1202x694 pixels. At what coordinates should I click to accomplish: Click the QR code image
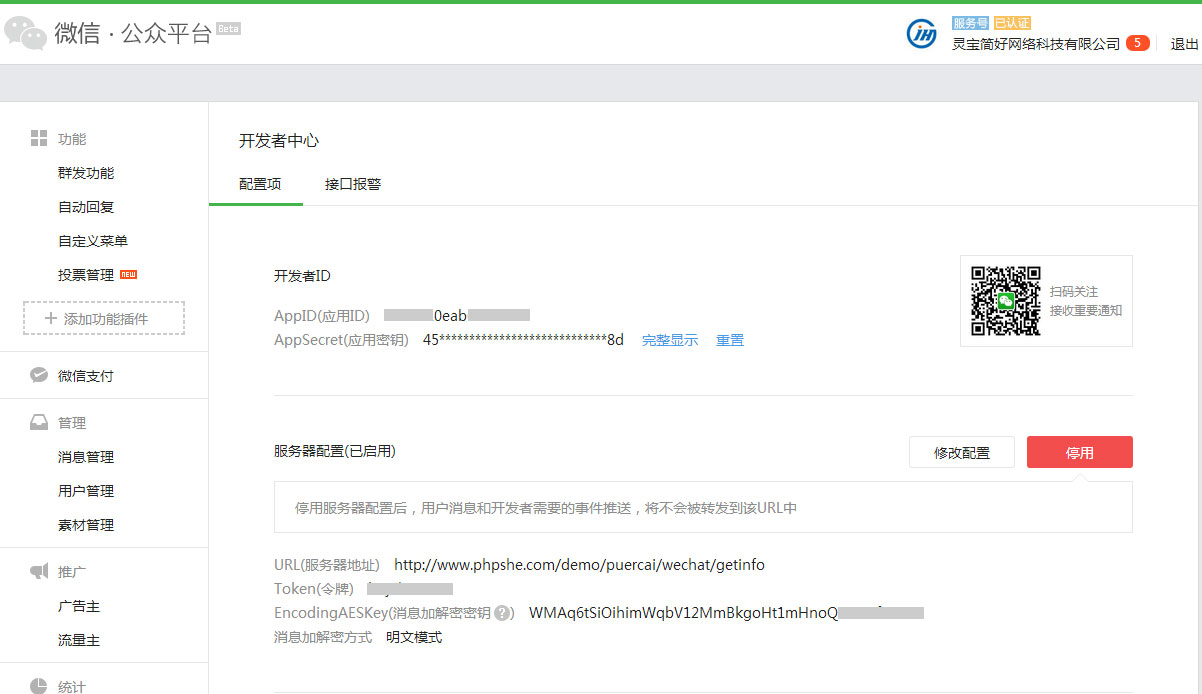click(x=1006, y=301)
